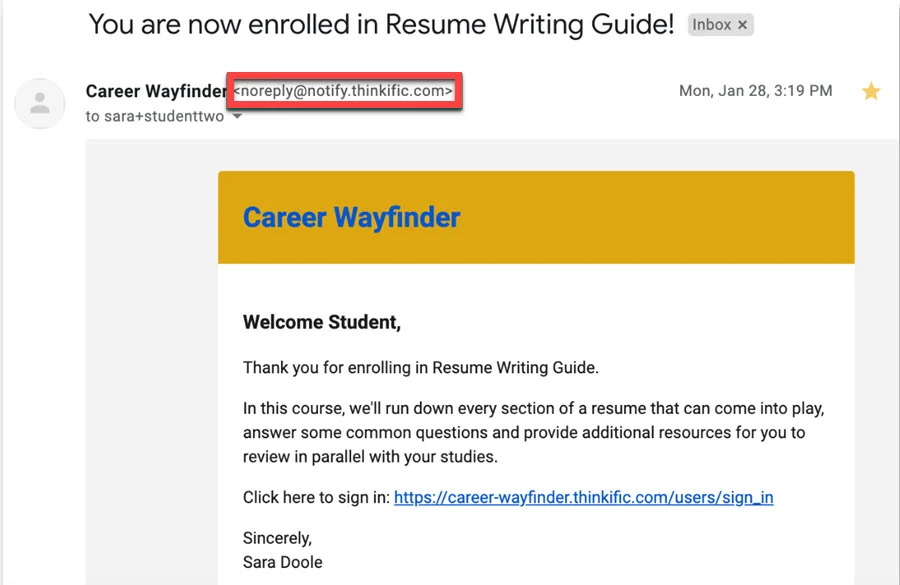Click the "Welcome Student," greeting
Image resolution: width=900 pixels, height=585 pixels.
pos(321,322)
